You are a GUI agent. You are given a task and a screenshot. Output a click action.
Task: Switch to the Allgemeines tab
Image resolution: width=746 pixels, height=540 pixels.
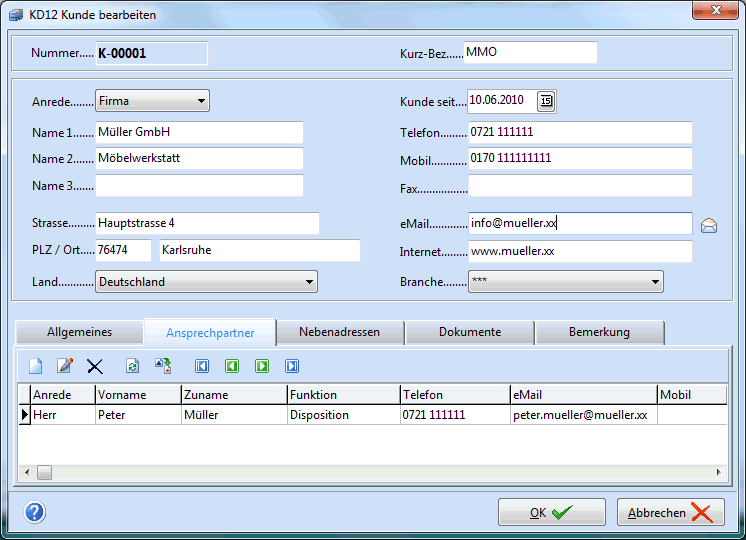[79, 332]
